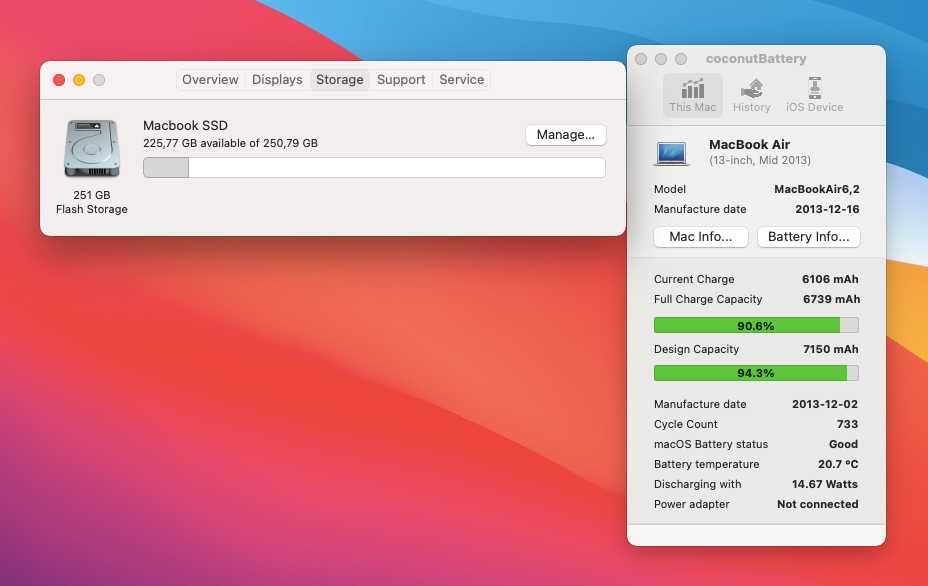Select the 6106 mAh current charge value
The width and height of the screenshot is (928, 586).
click(830, 279)
